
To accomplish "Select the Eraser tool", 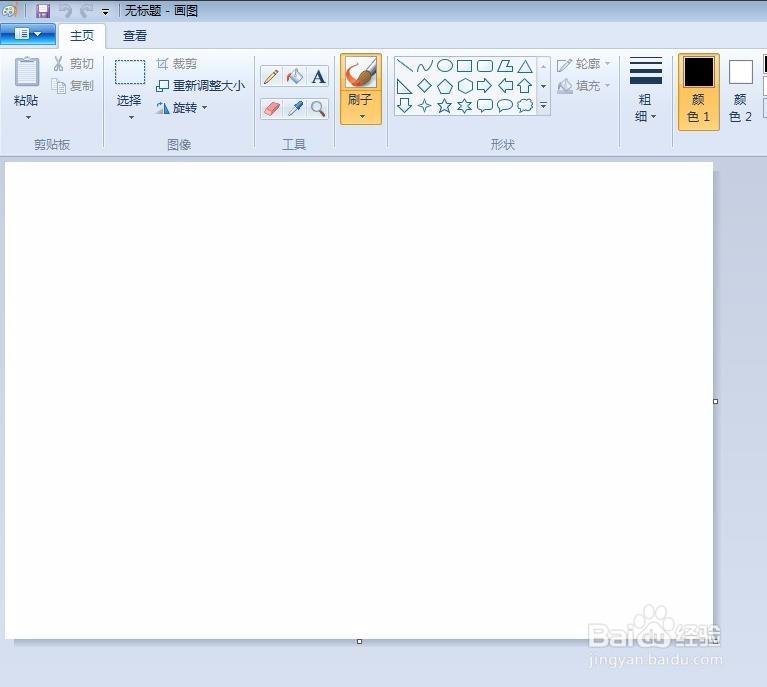I will click(271, 109).
